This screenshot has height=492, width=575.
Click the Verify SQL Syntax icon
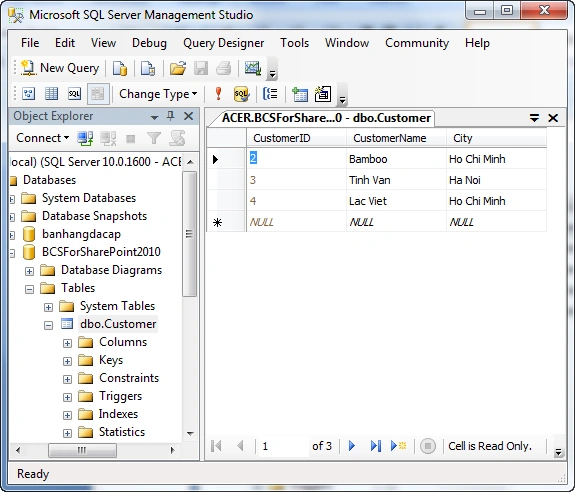[x=241, y=94]
